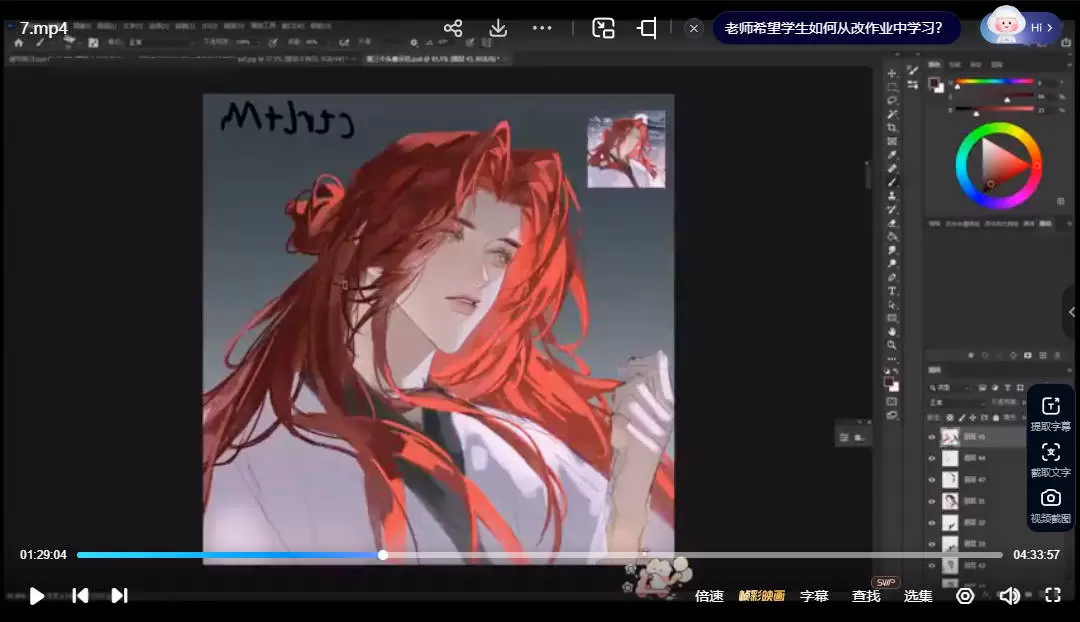Click the 字幕 subtitles menu item
1080x622 pixels.
[815, 596]
